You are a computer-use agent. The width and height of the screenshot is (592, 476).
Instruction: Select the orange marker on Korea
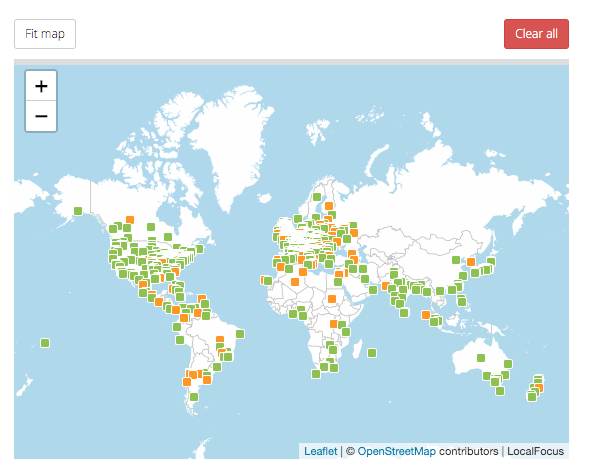[471, 262]
